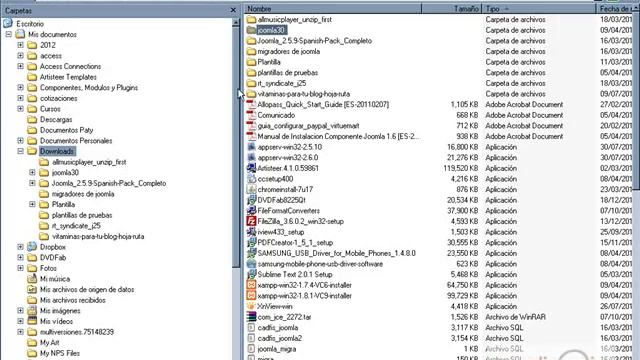Sort files by the Tipo column header
The height and width of the screenshot is (360, 640).
point(539,9)
